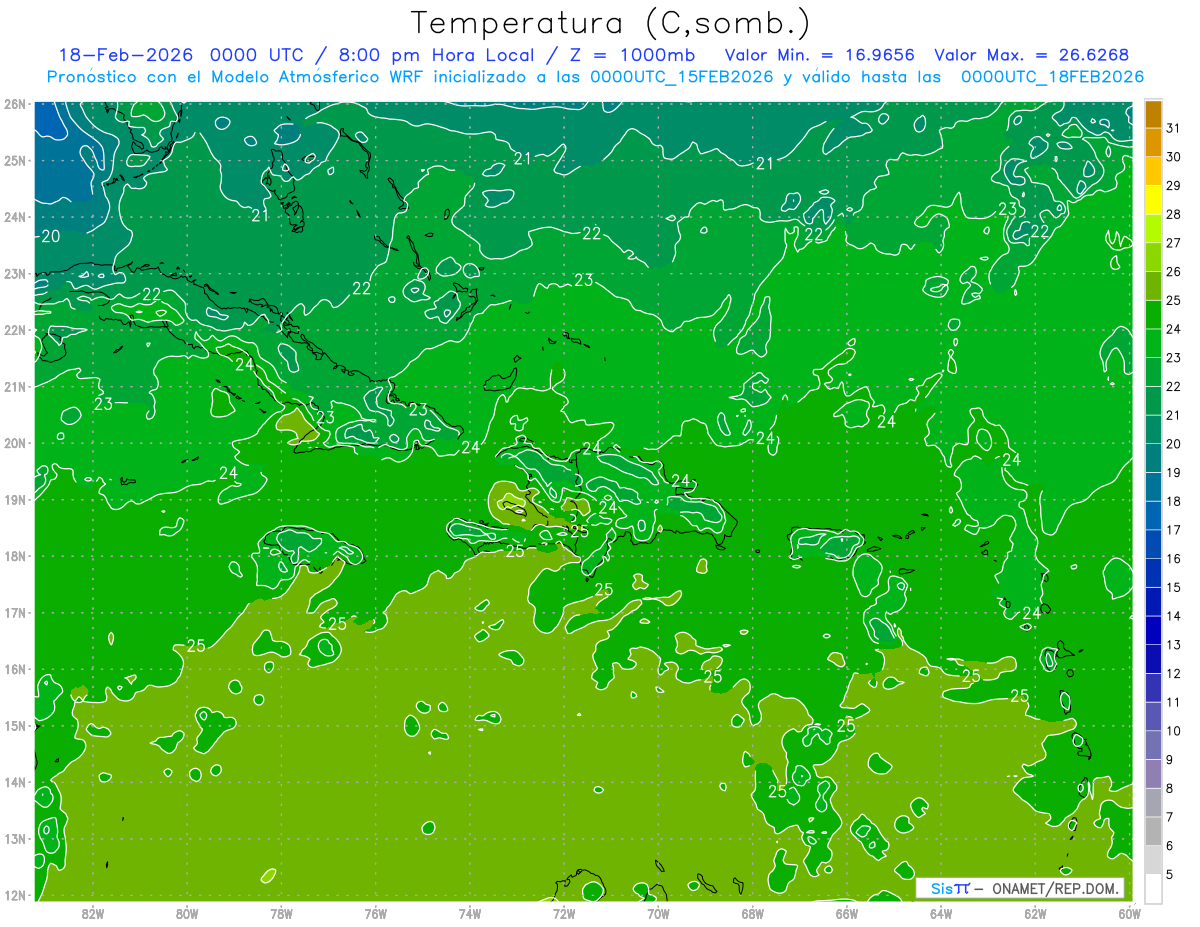
Task: Click the latitude axis label 24N
Action: [x=14, y=217]
